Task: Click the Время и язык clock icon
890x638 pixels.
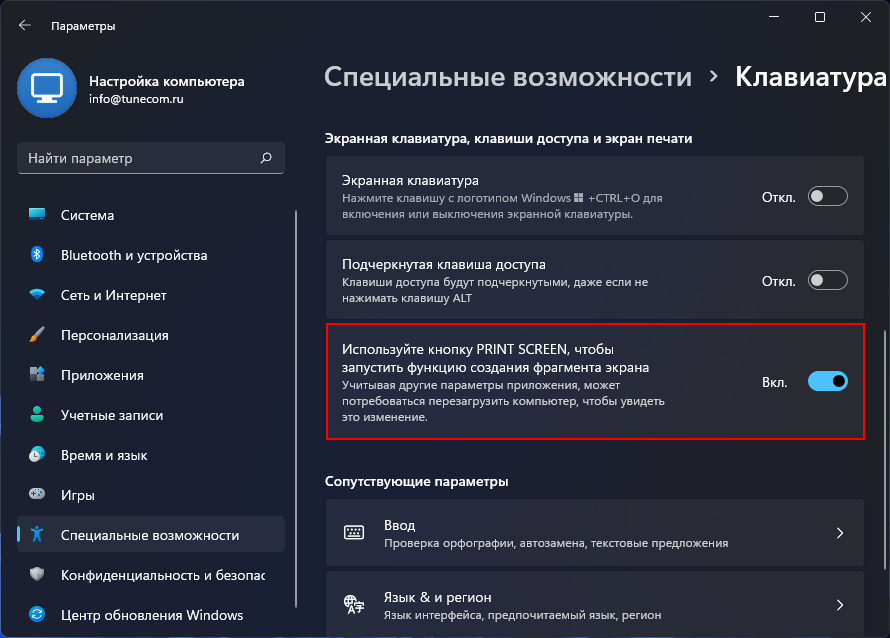Action: [x=37, y=454]
